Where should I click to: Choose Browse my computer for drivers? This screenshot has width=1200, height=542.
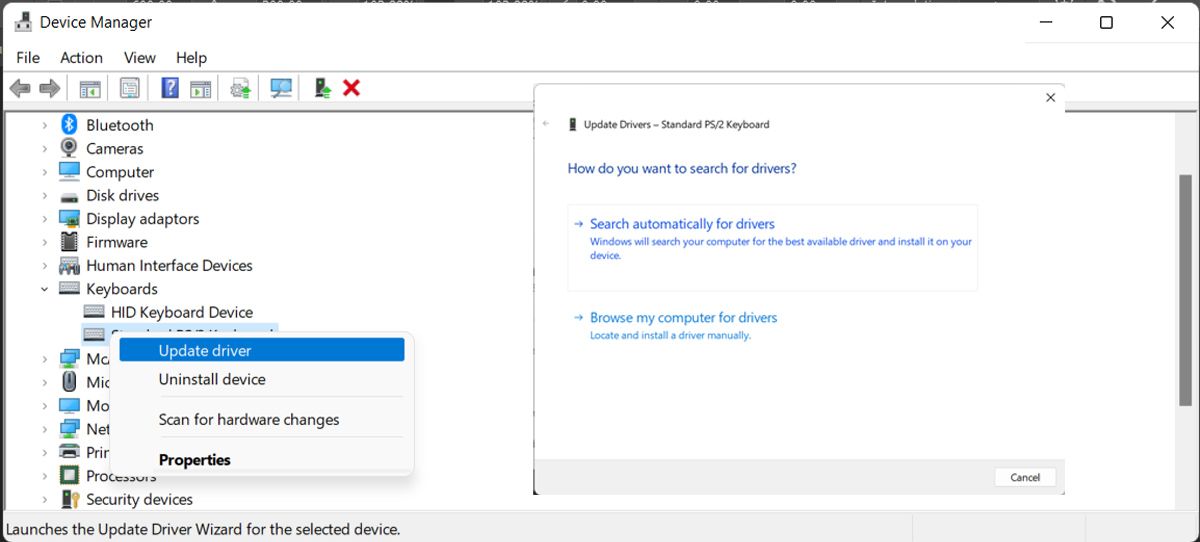683,318
